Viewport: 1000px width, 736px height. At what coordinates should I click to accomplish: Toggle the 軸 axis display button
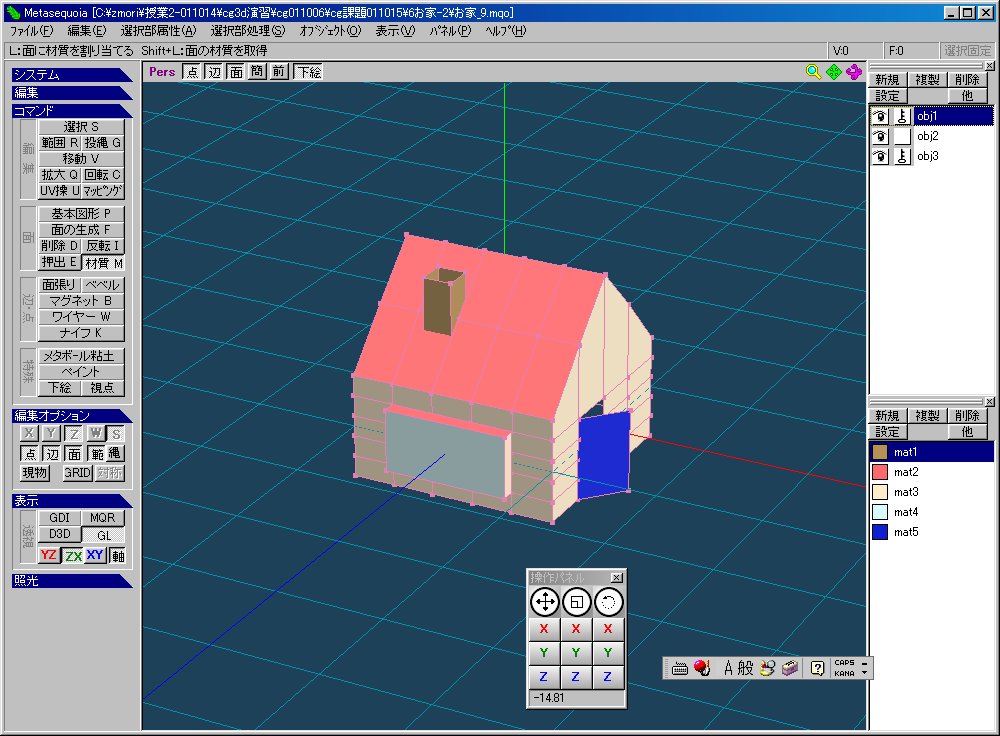(118, 556)
